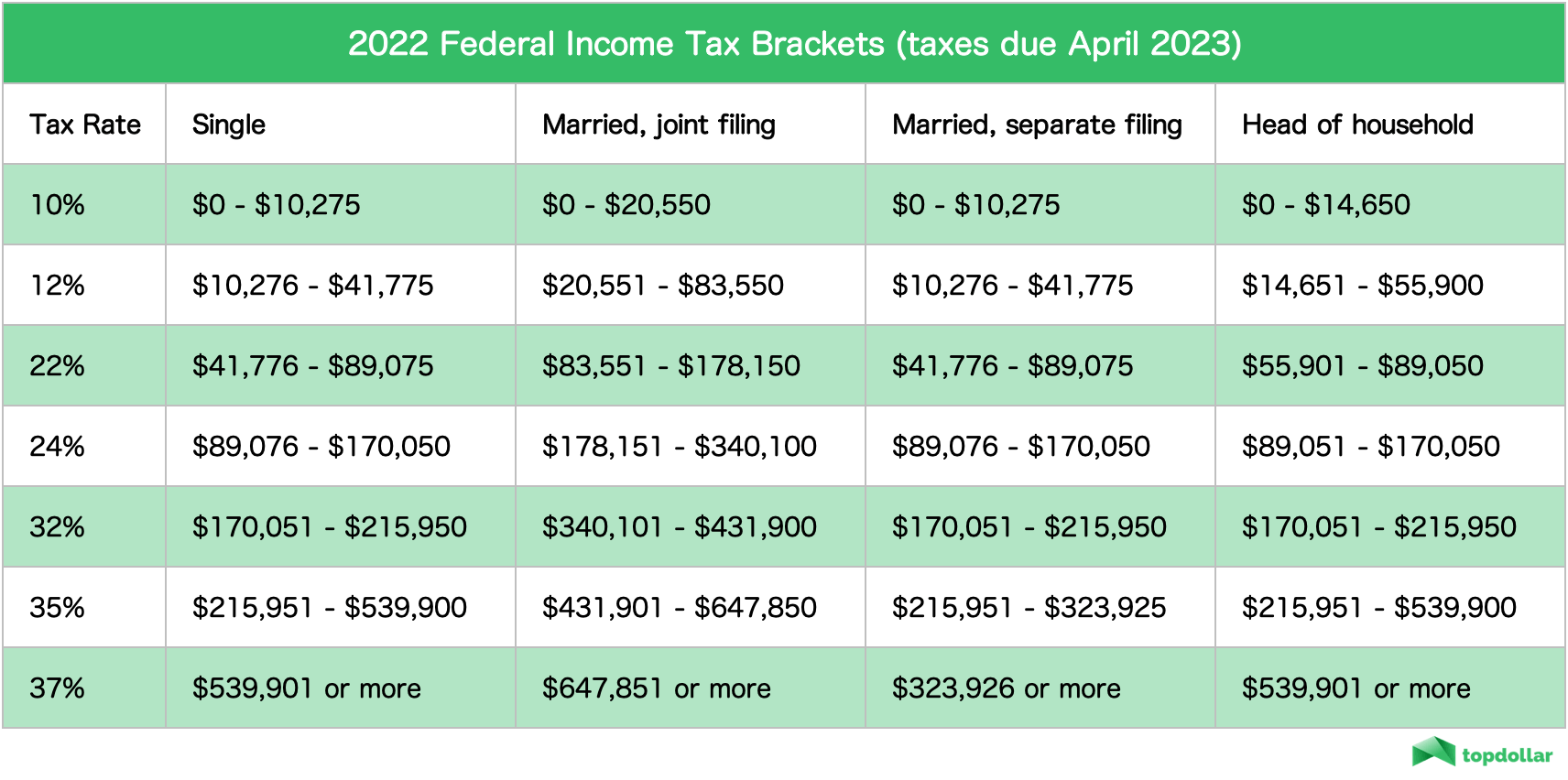The image size is (1568, 780).
Task: Click the 37% tax rate cell
Action: point(58,688)
